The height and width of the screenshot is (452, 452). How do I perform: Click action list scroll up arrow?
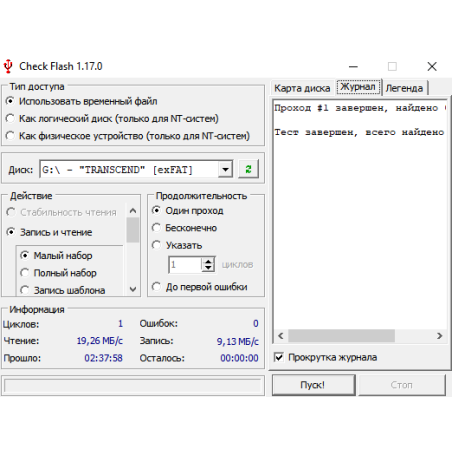click(133, 211)
